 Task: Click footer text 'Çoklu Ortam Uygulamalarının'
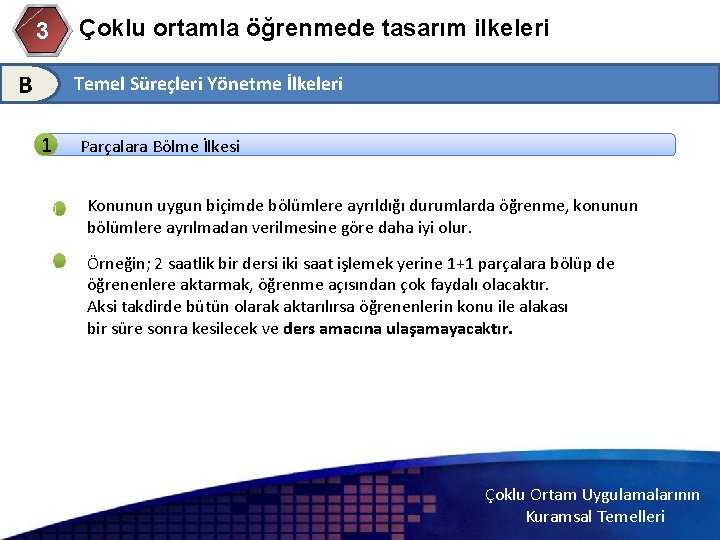592,495
